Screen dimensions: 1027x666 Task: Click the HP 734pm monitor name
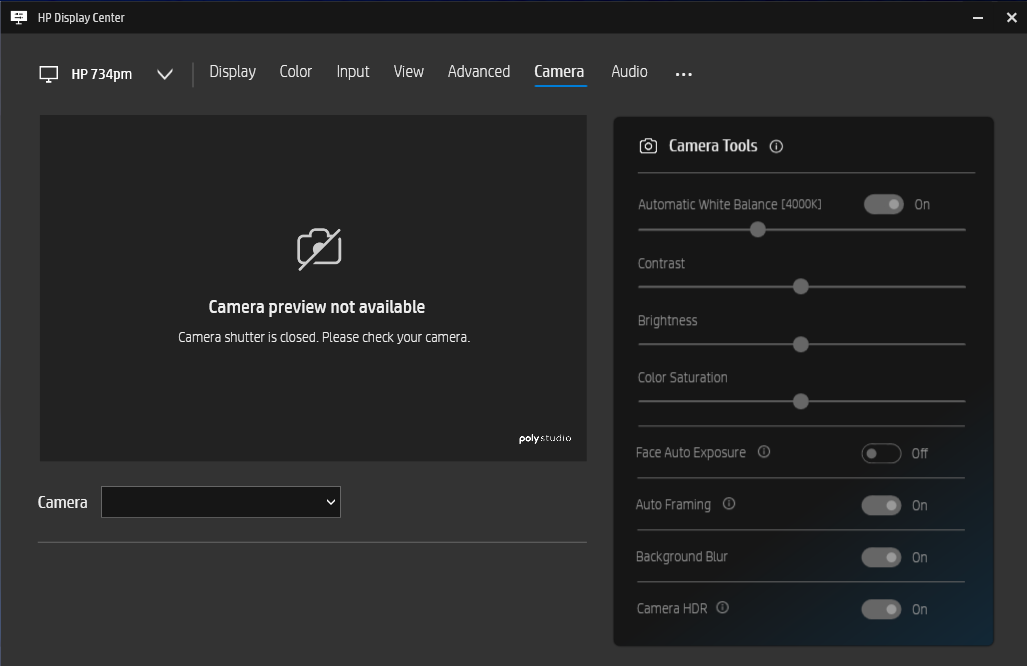coord(102,74)
